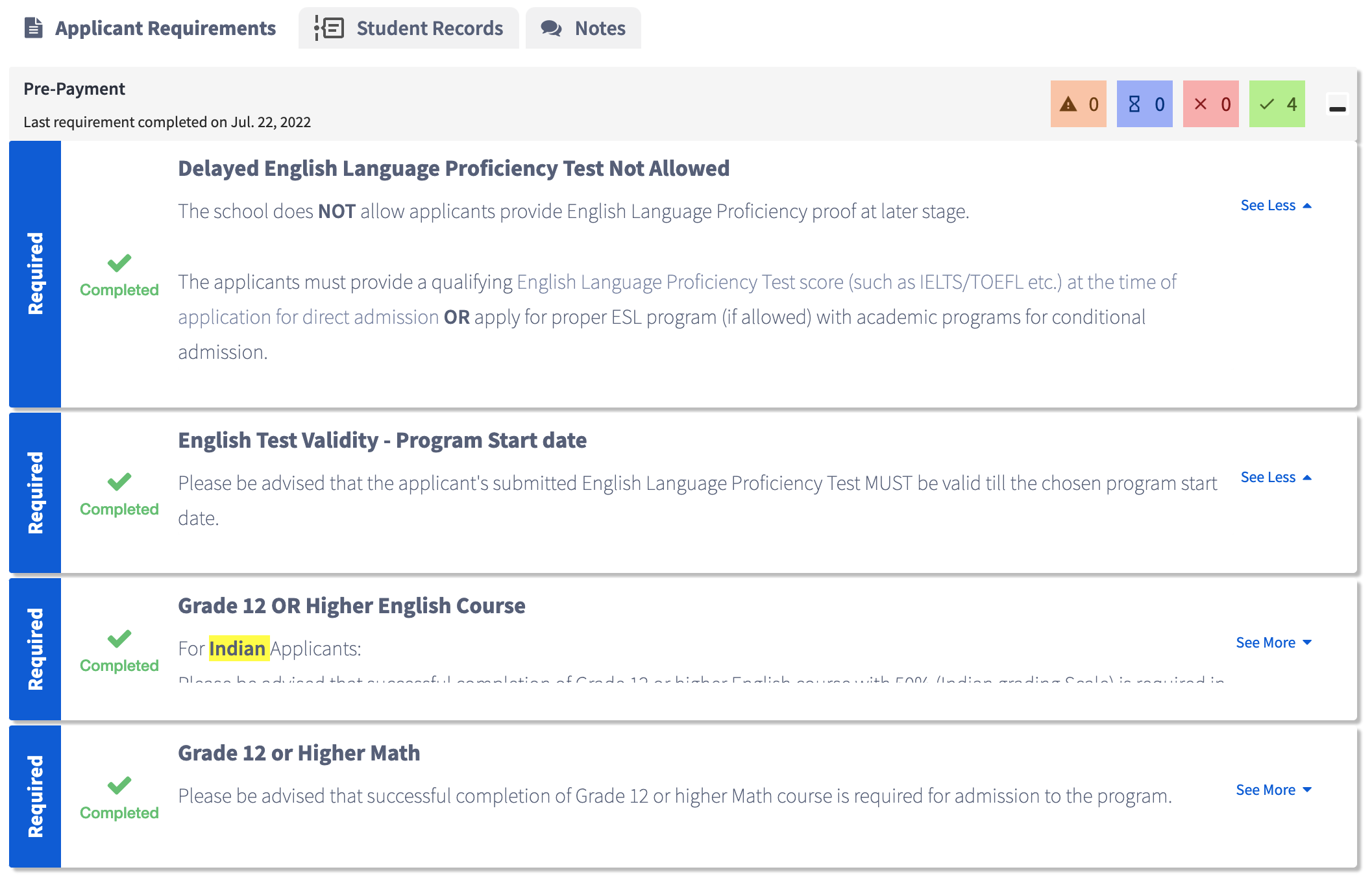Screen dimensions: 1372x876
Task: Click green checkmark beside Grade 12 Math
Action: [x=119, y=785]
